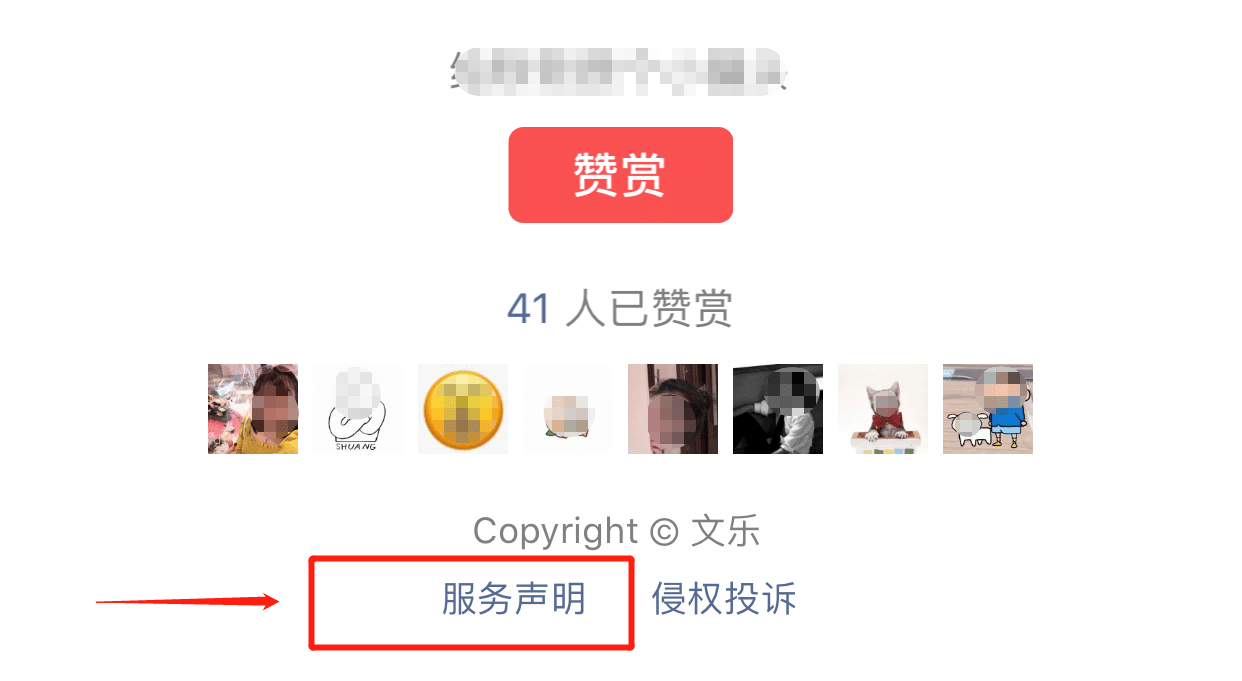Select the black-and-white photo avatar
Image resolution: width=1242 pixels, height=681 pixels.
(778, 409)
